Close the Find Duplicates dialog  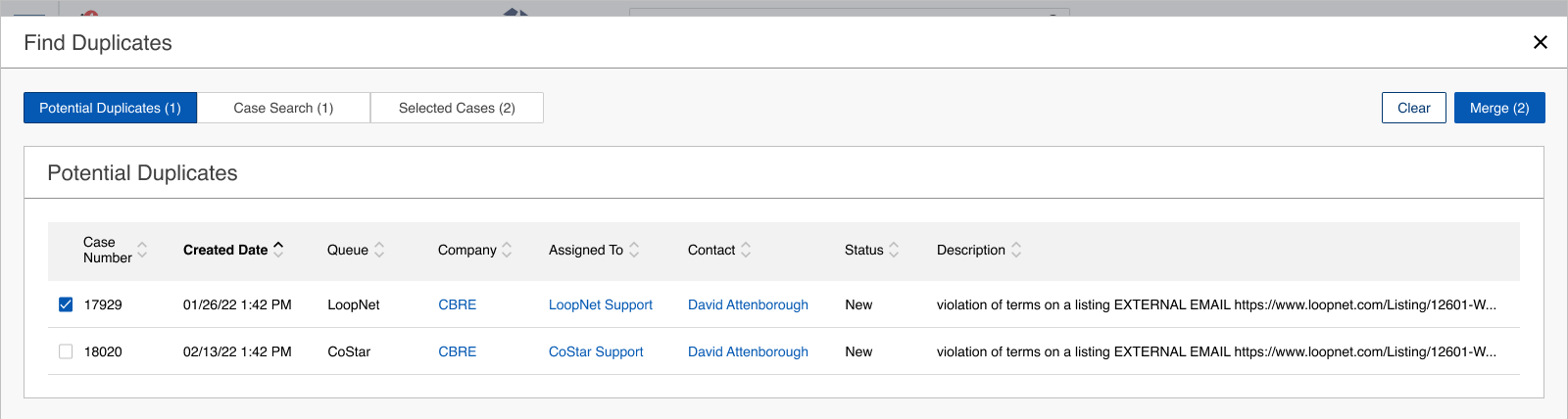[x=1540, y=42]
